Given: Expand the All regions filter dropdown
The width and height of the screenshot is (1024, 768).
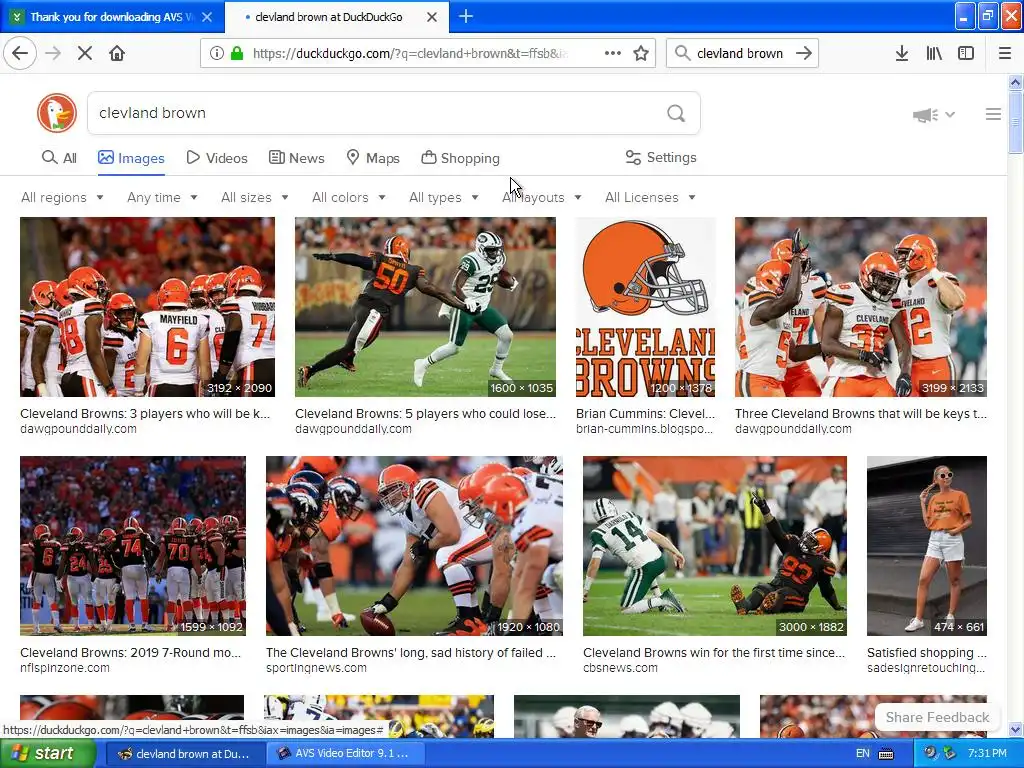Looking at the screenshot, I should click(62, 197).
